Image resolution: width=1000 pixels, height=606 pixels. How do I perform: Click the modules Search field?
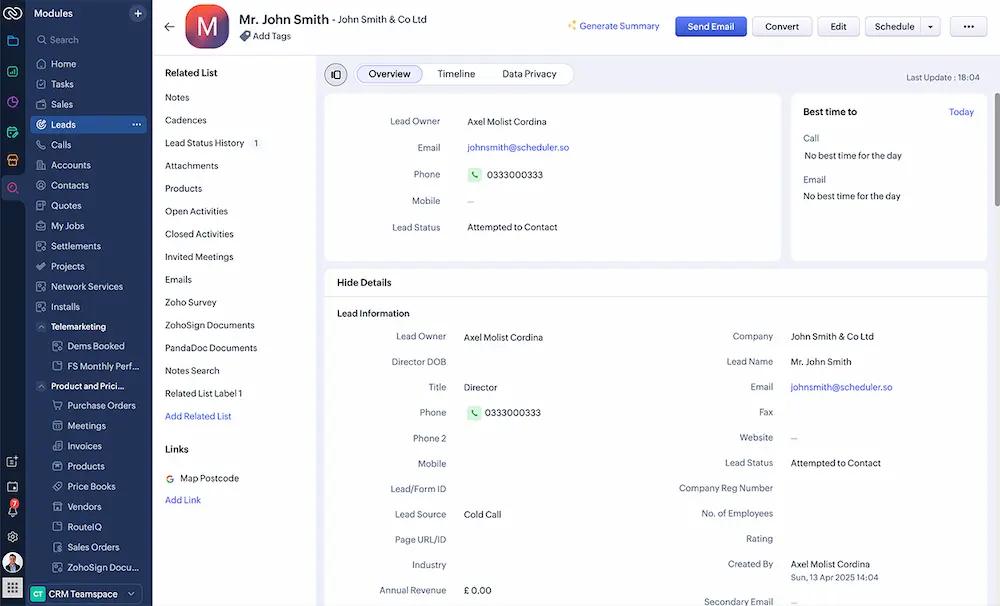coord(89,40)
